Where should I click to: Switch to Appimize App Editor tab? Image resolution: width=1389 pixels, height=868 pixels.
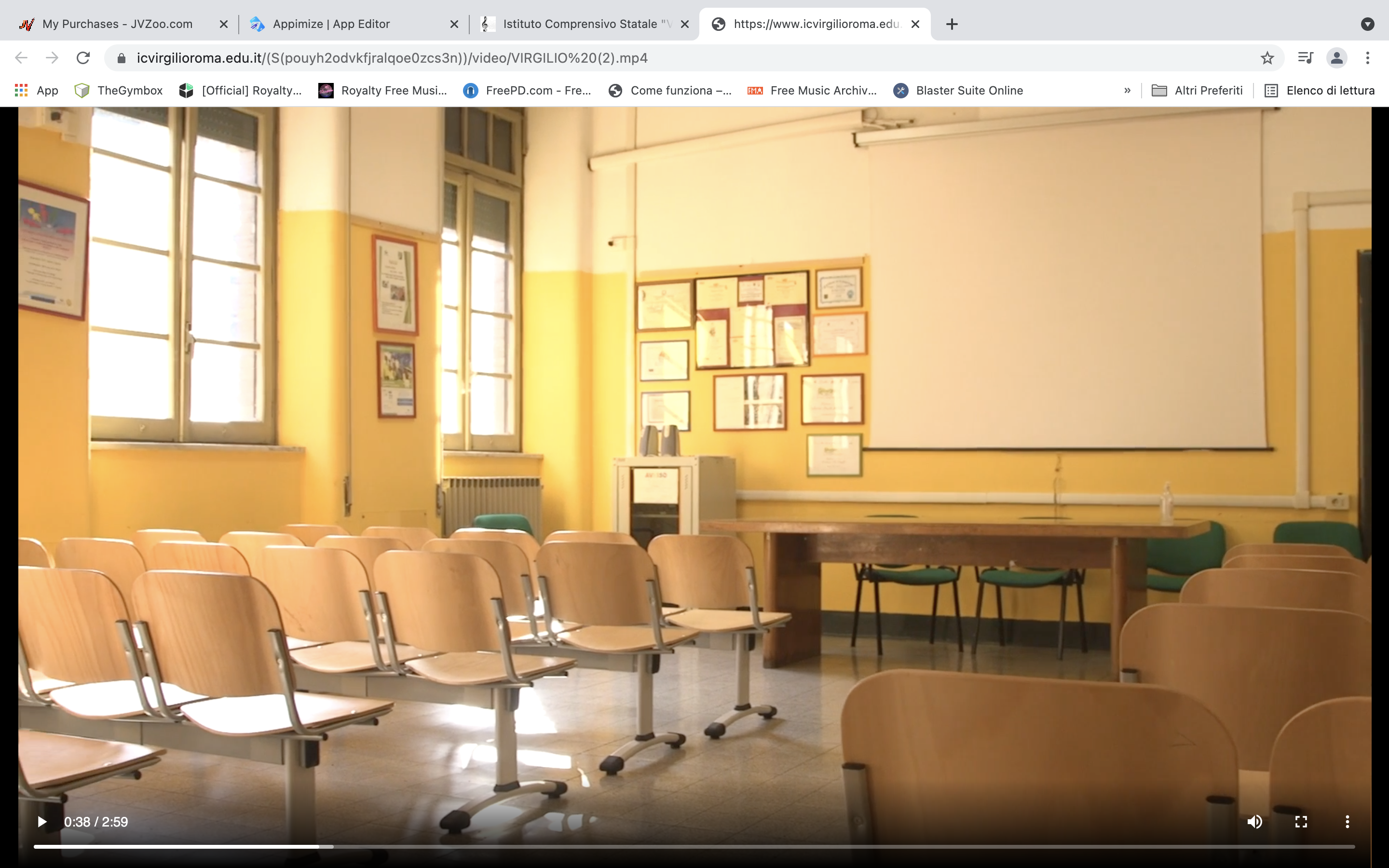tap(331, 24)
